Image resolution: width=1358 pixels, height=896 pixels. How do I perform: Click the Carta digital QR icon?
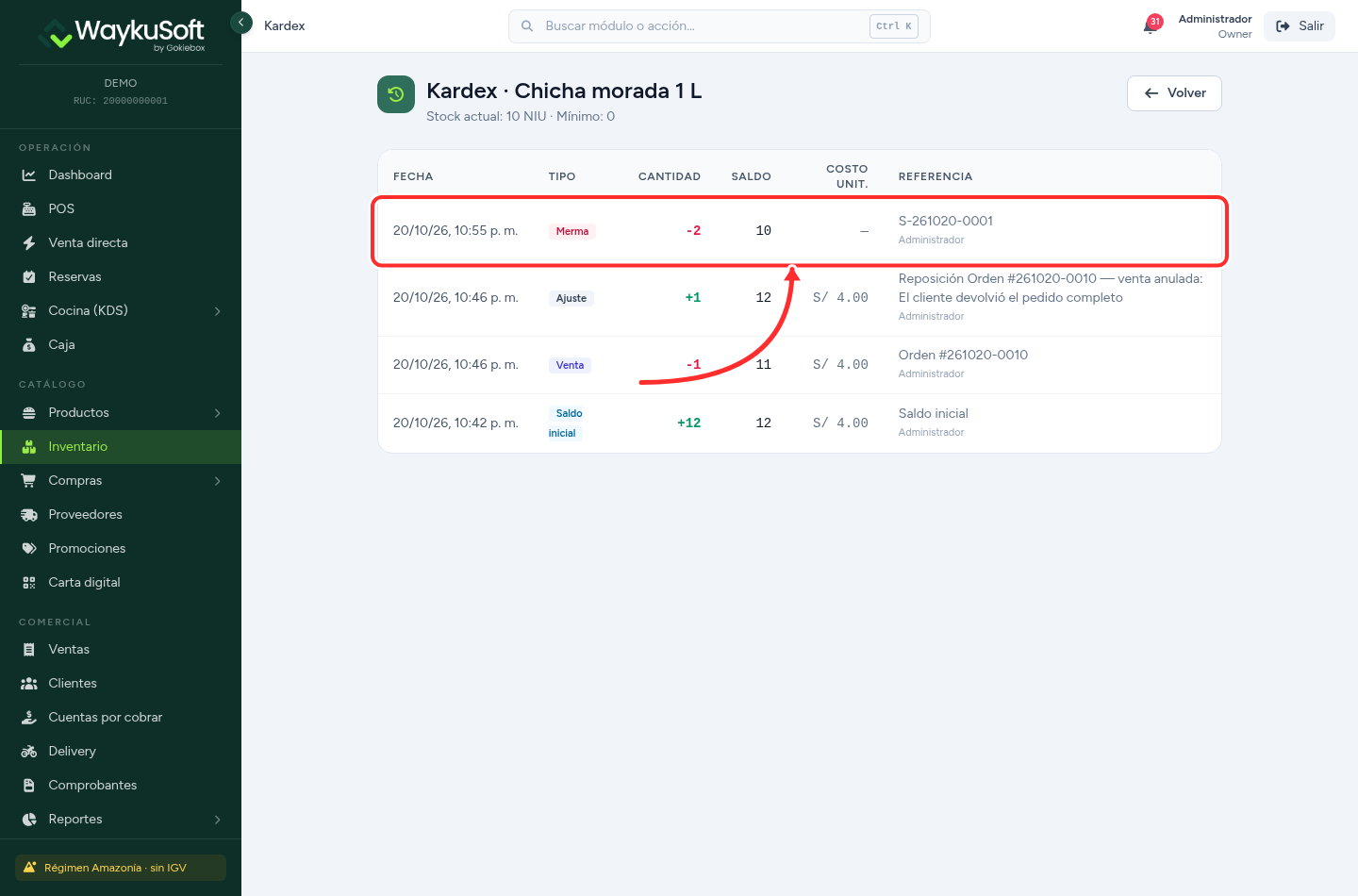[29, 583]
